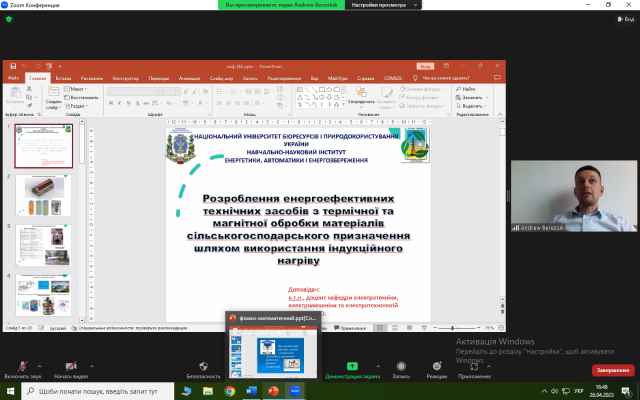Toggle underline Ч formatting button
The height and width of the screenshot is (400, 640).
tap(128, 103)
